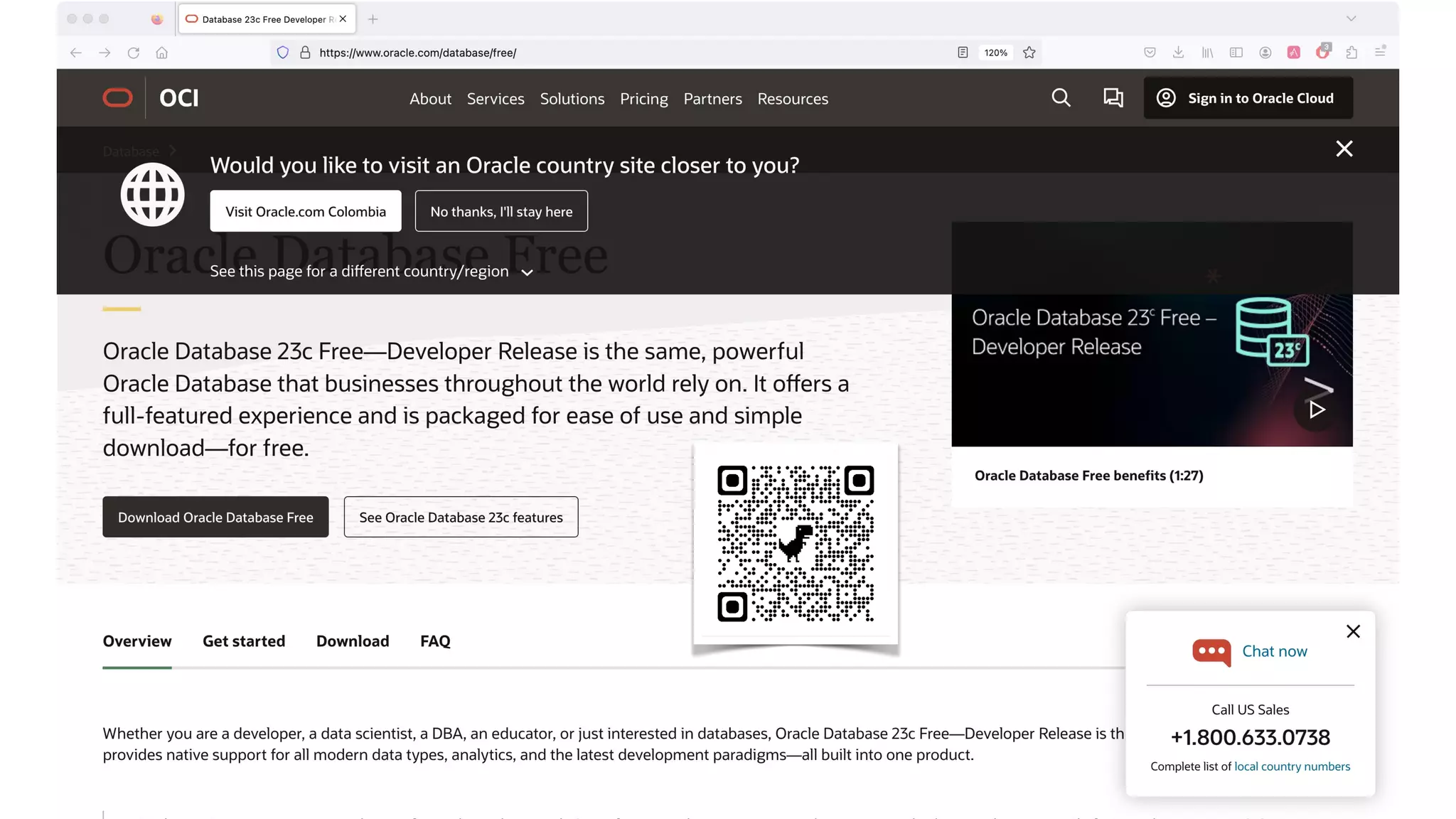Switch to the Get started tab

pos(244,641)
